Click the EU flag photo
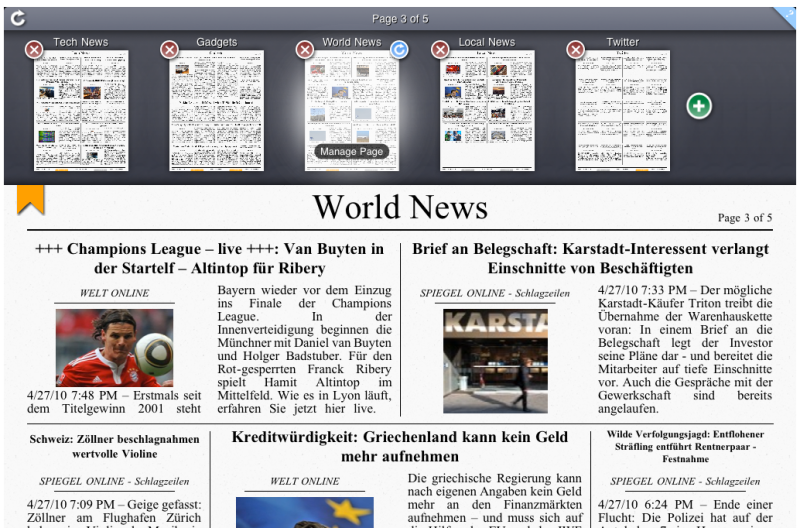Image resolution: width=800 pixels, height=528 pixels. click(305, 513)
